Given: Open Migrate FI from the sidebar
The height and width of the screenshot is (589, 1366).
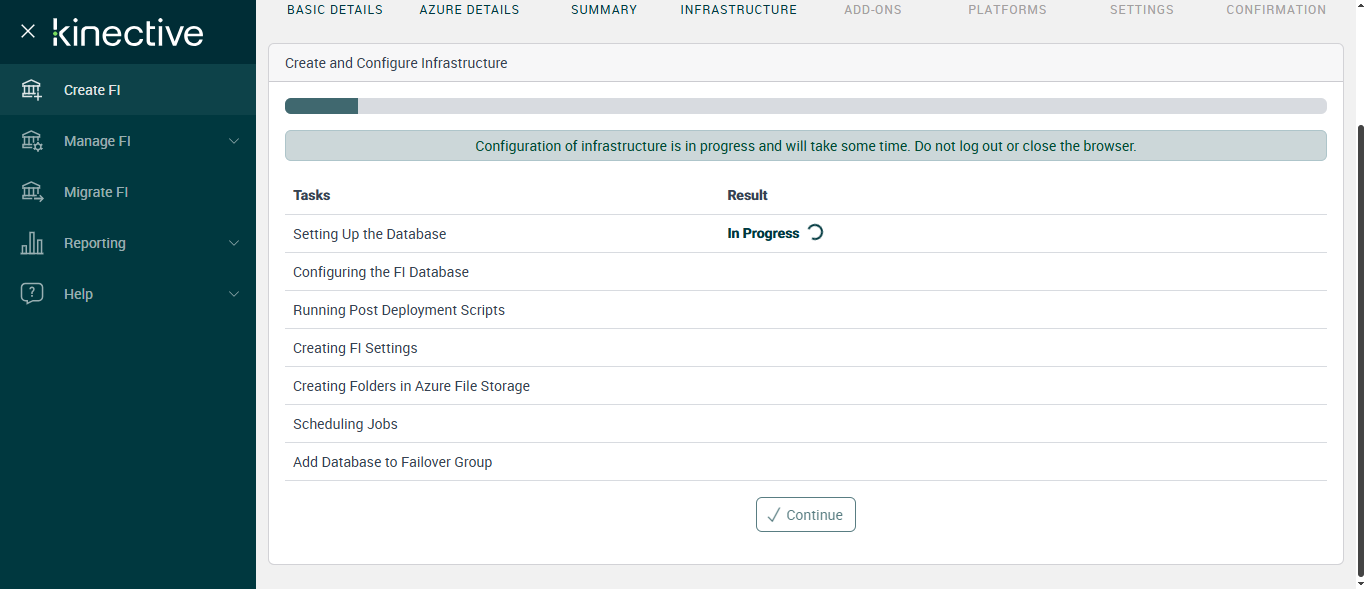Looking at the screenshot, I should pyautogui.click(x=96, y=192).
